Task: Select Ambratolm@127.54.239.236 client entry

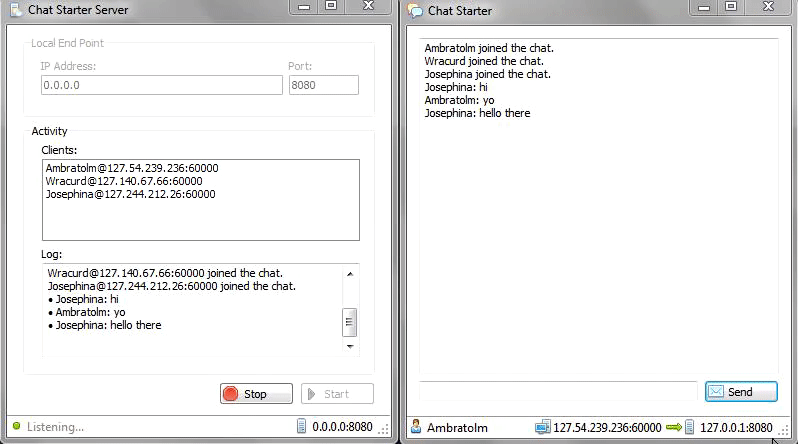Action: [132, 168]
